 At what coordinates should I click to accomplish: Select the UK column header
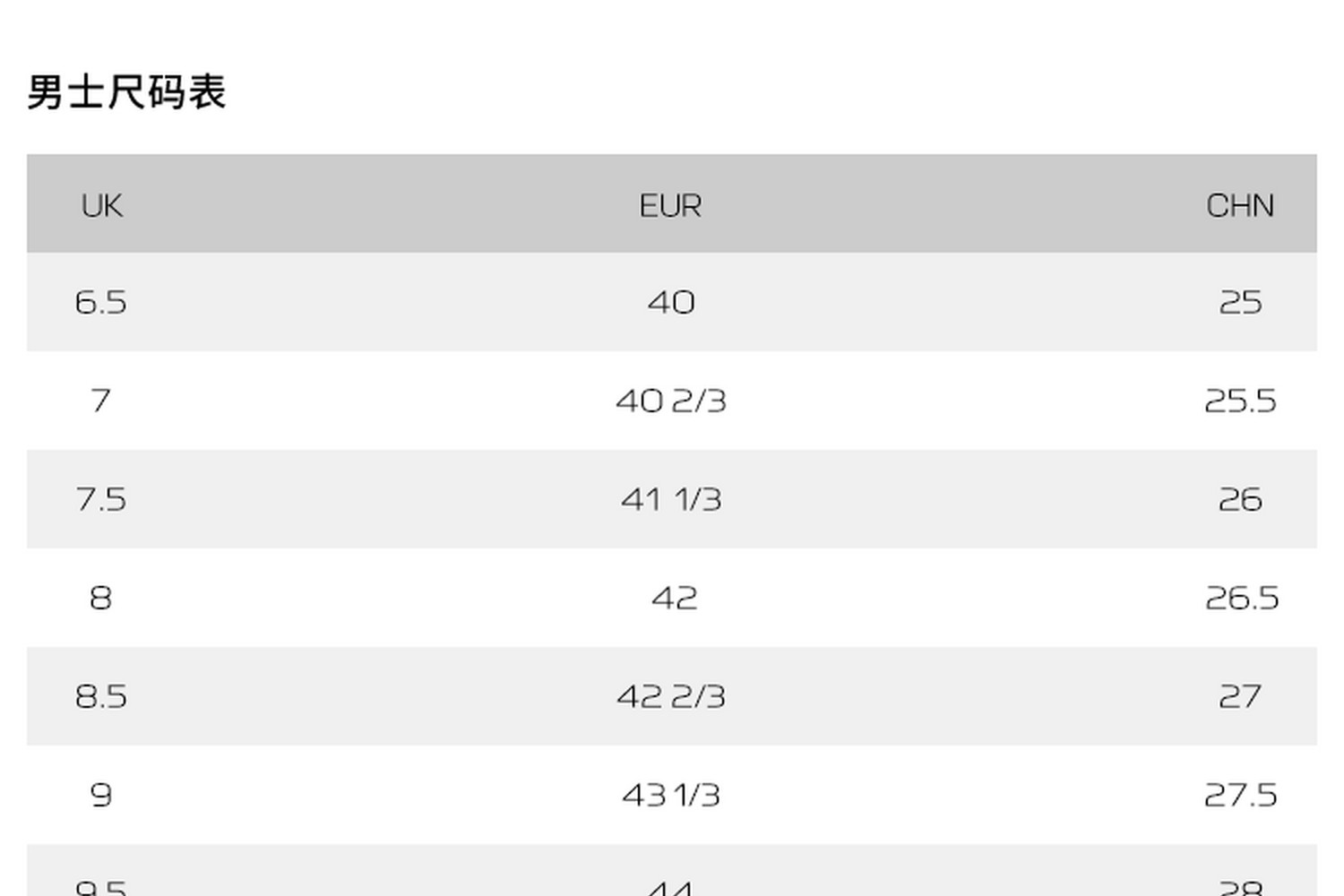click(x=101, y=206)
